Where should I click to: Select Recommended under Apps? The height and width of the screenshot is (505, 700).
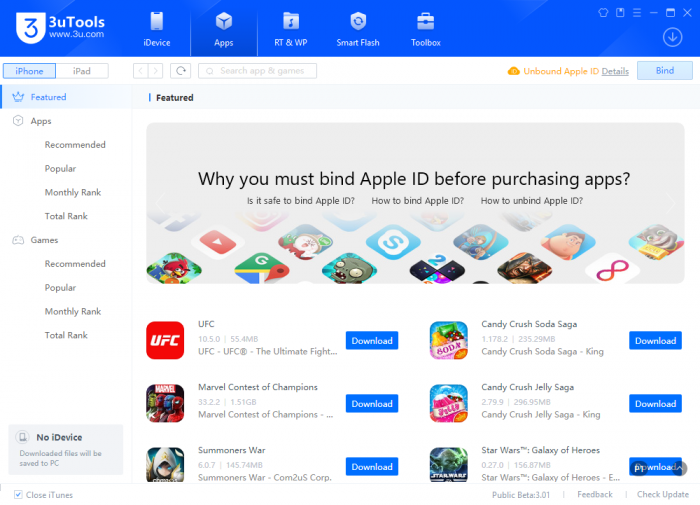point(75,145)
